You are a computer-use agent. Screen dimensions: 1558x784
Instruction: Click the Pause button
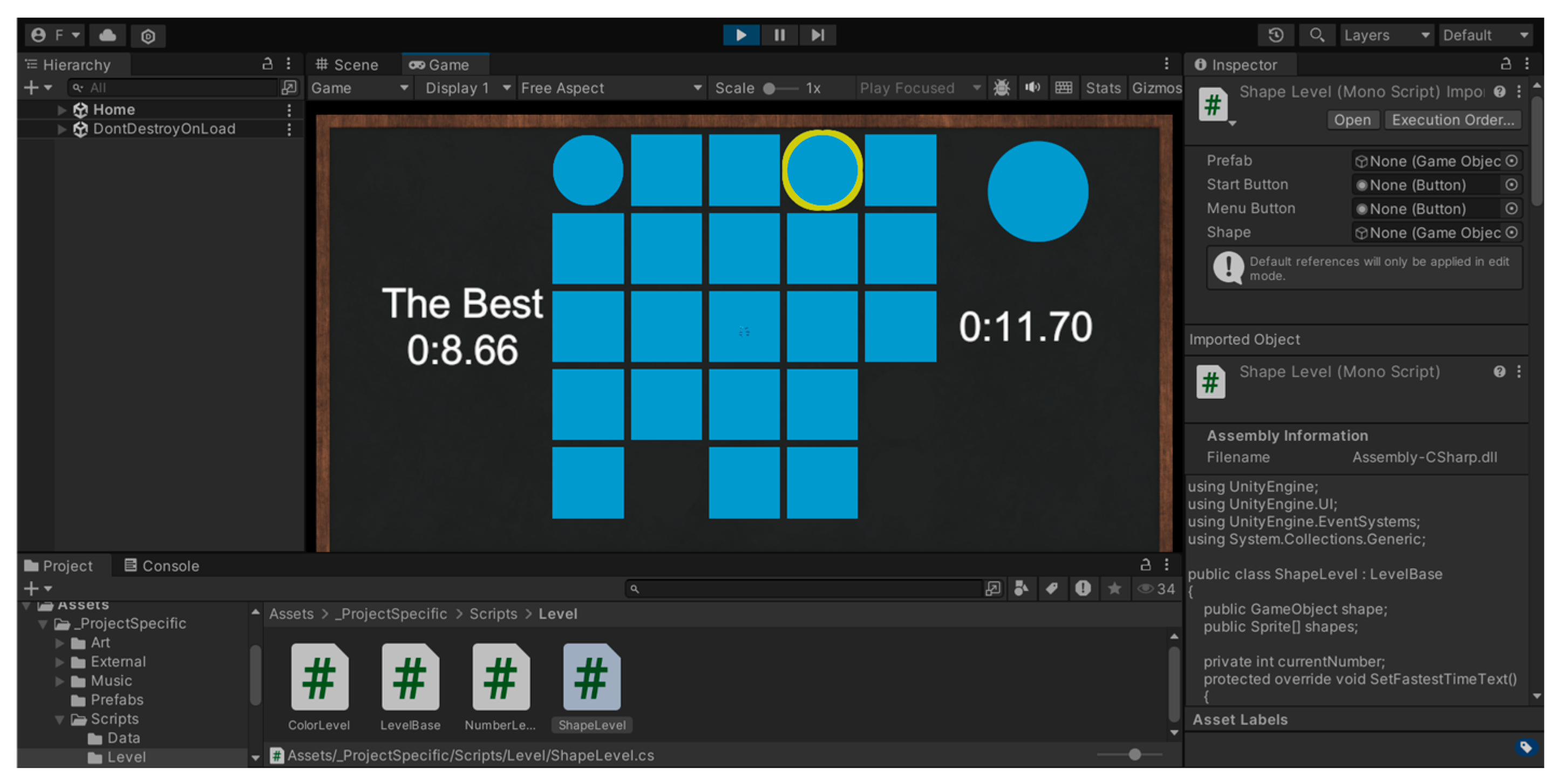(780, 35)
